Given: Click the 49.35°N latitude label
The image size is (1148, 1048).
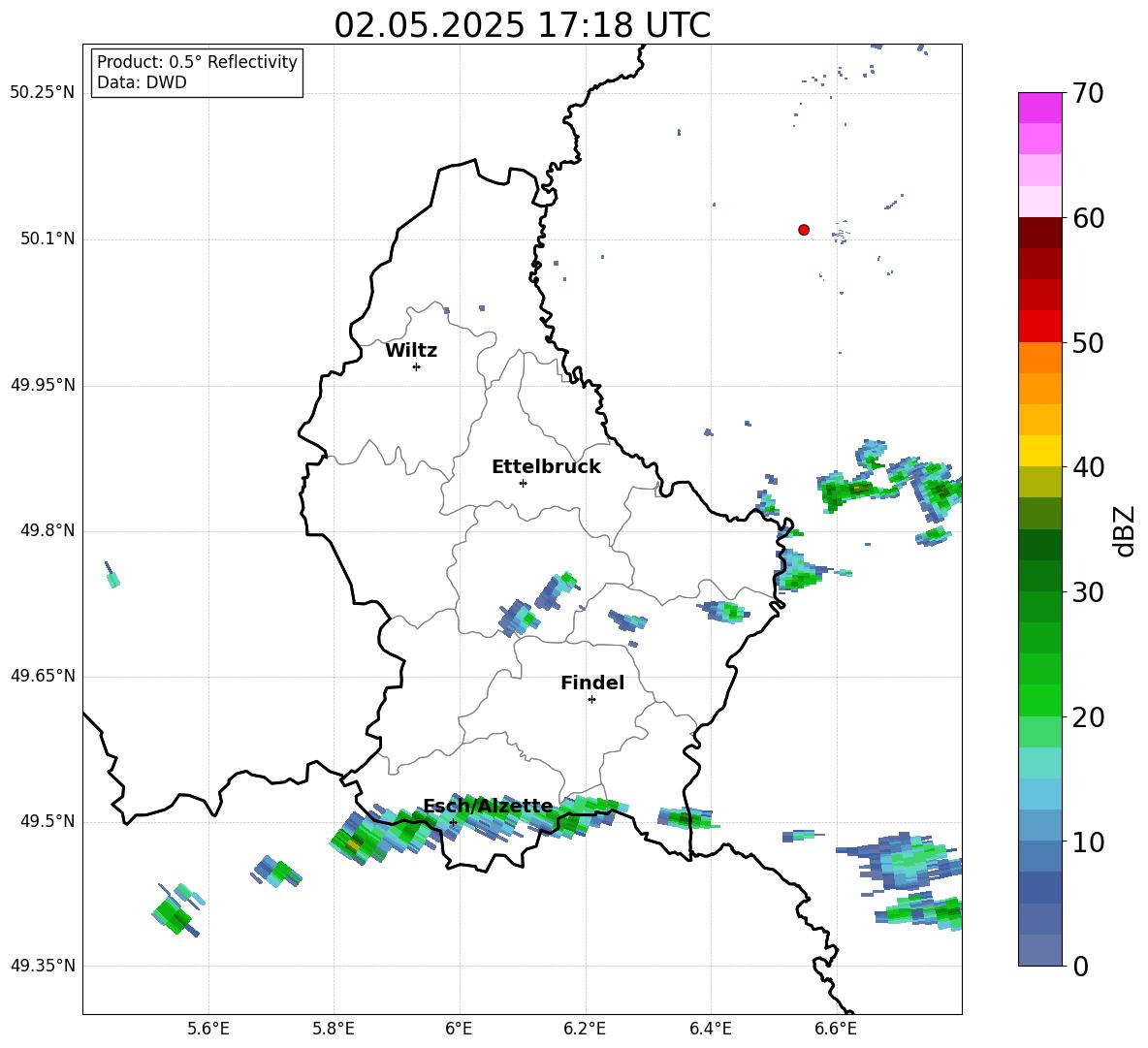Looking at the screenshot, I should [x=43, y=967].
